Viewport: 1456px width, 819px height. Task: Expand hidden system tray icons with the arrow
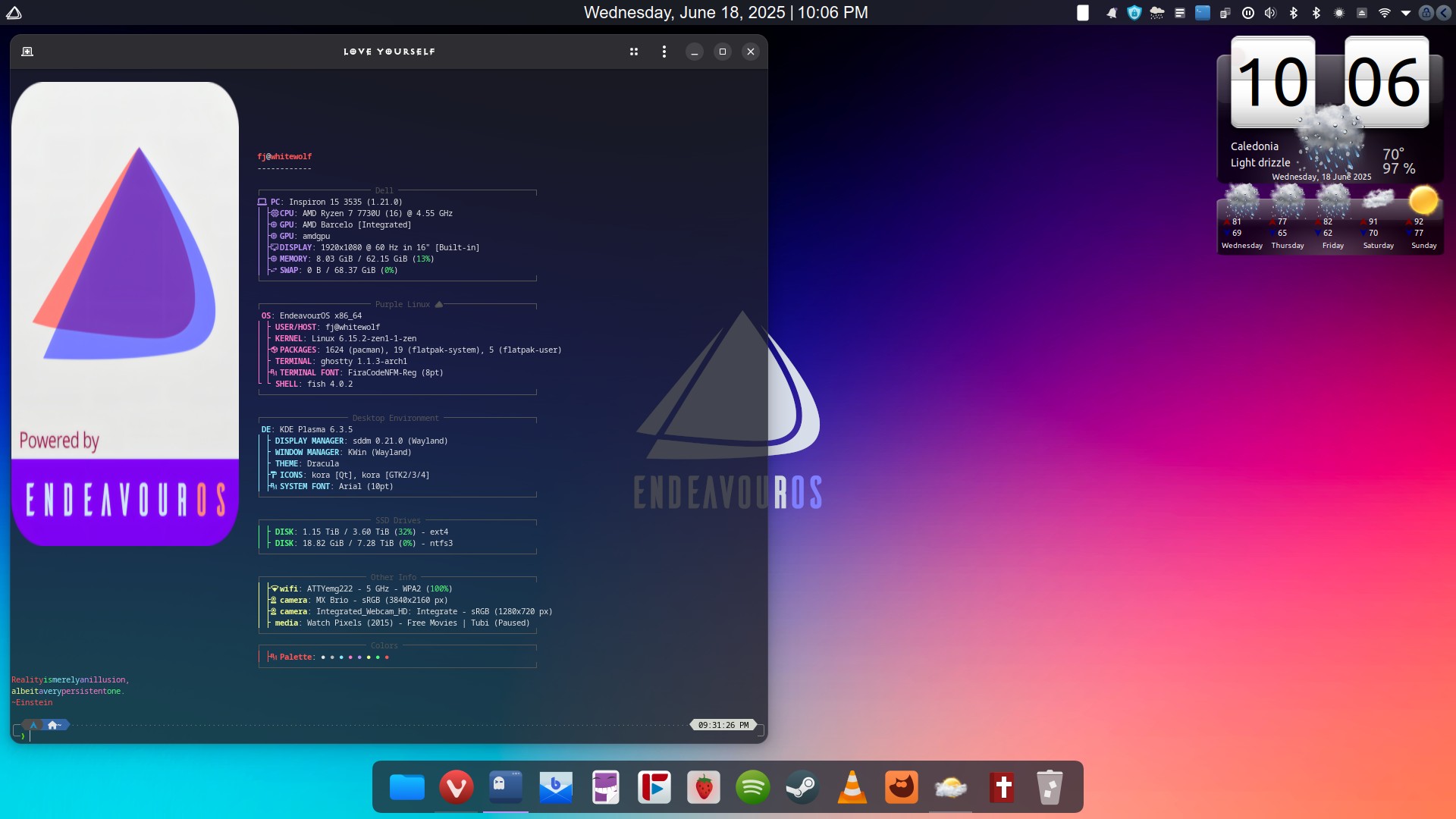(1406, 13)
